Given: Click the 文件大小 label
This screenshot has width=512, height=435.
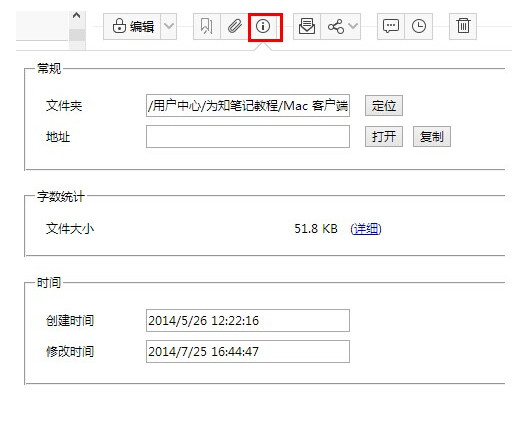Looking at the screenshot, I should pos(70,229).
